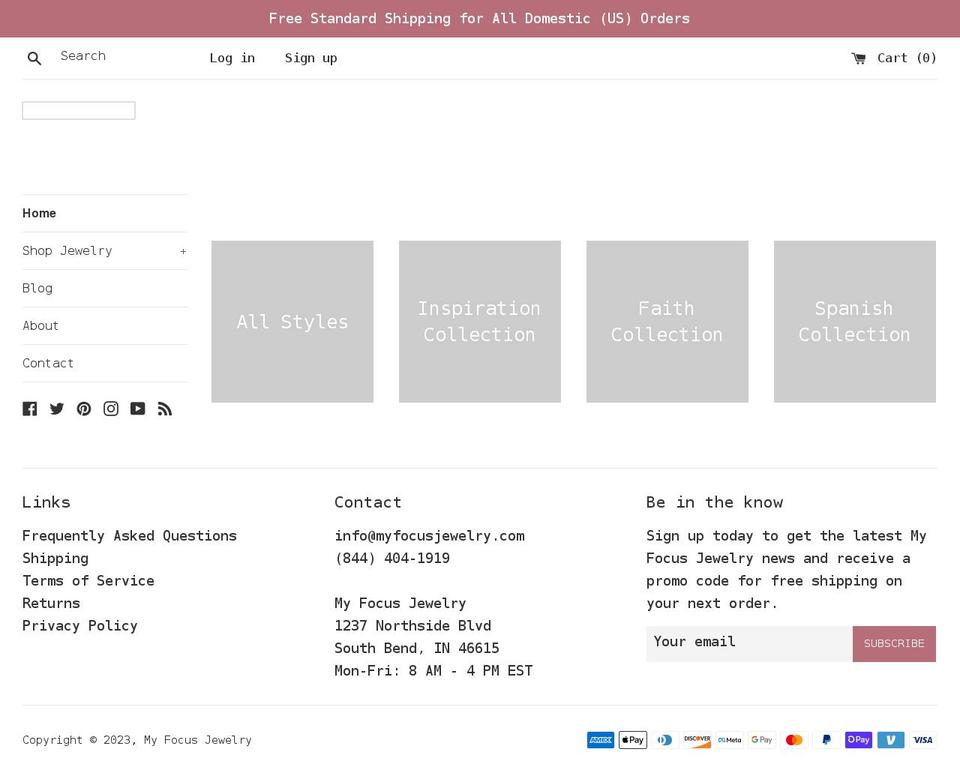Click the Google Pay payment icon
The image size is (960, 773).
click(762, 740)
